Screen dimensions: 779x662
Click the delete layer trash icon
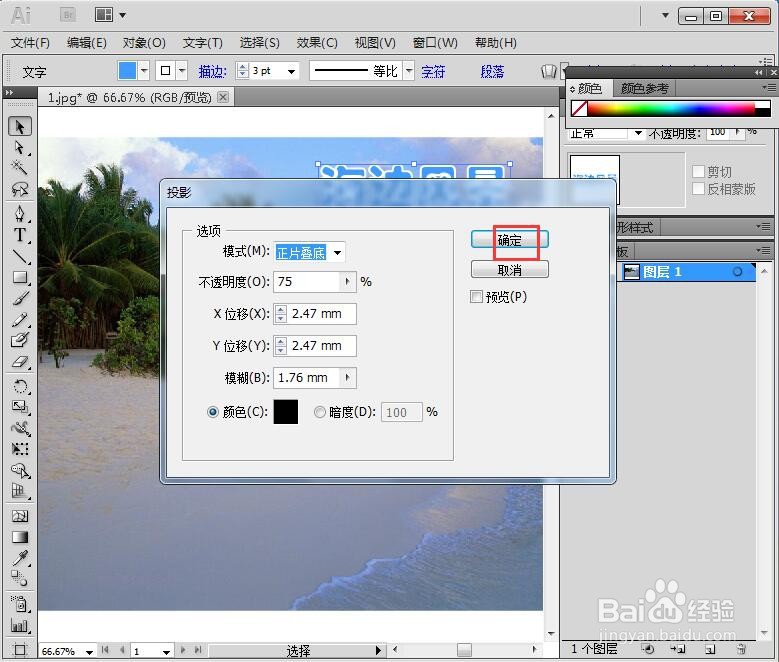click(x=741, y=649)
